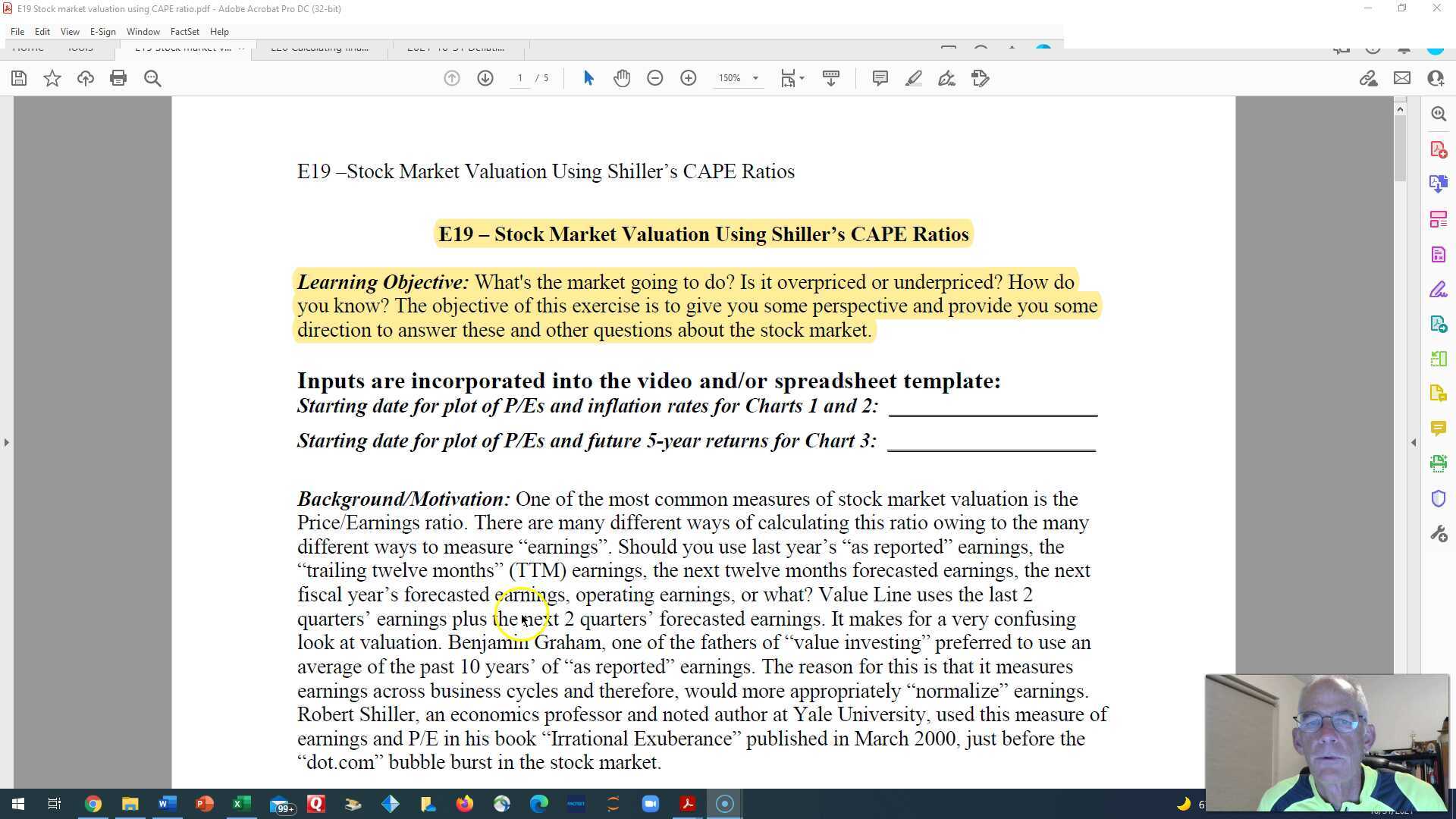The height and width of the screenshot is (819, 1456).
Task: Click the vertical scrollbar thumb
Action: [1400, 148]
